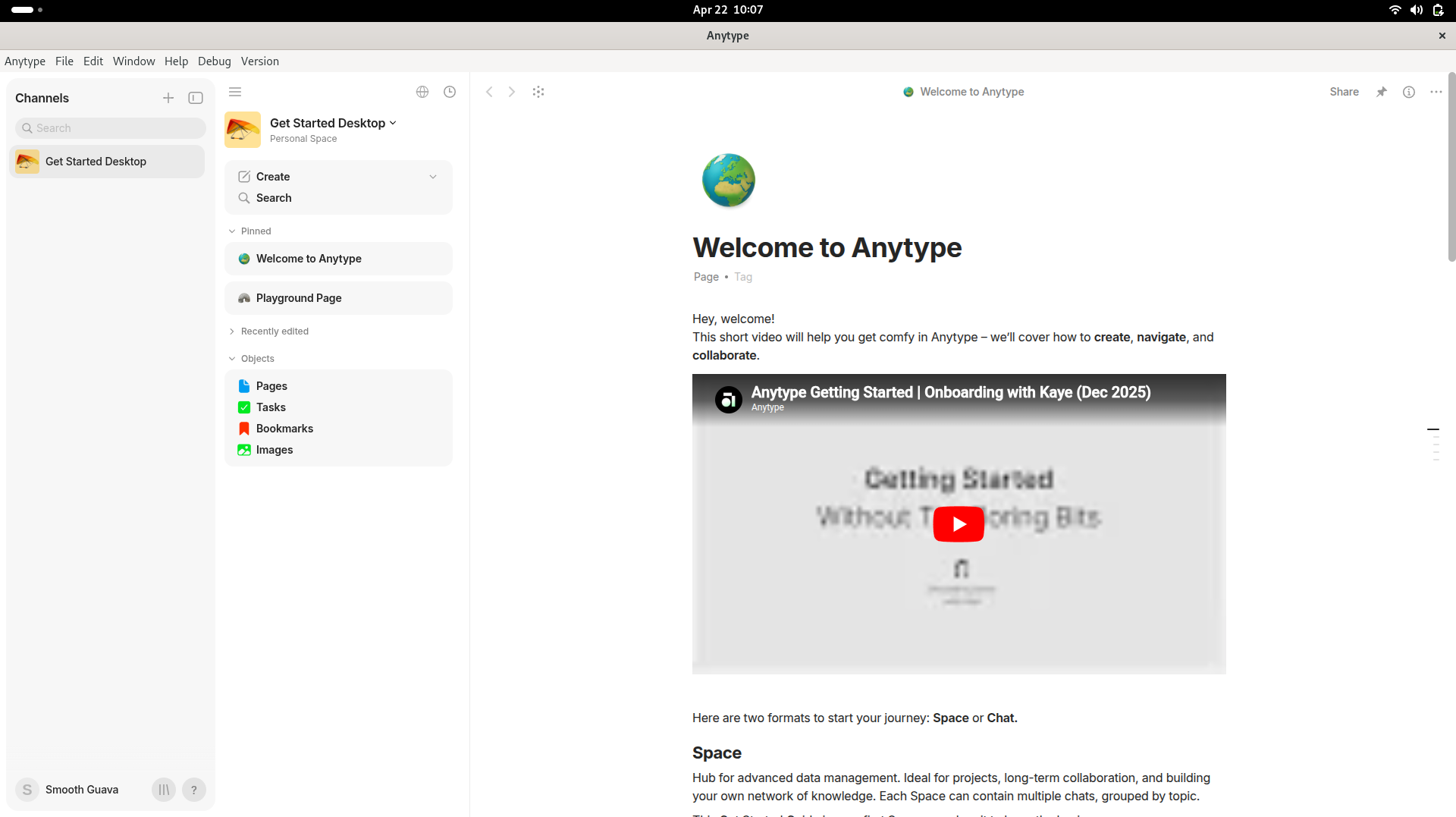Open Get Started Desktop space dropdown
This screenshot has width=1456, height=817.
[x=333, y=123]
